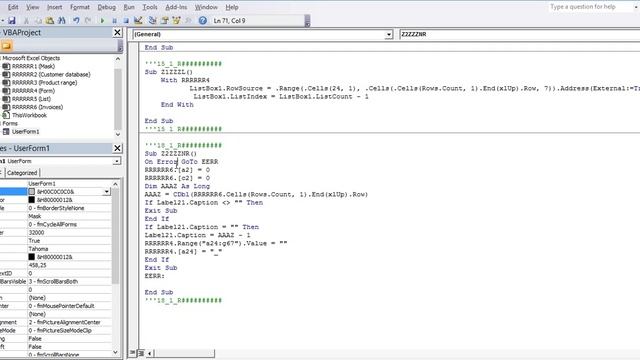This screenshot has height=360, width=640.
Task: Select ThisWorkbook in project tree
Action: coord(29,115)
